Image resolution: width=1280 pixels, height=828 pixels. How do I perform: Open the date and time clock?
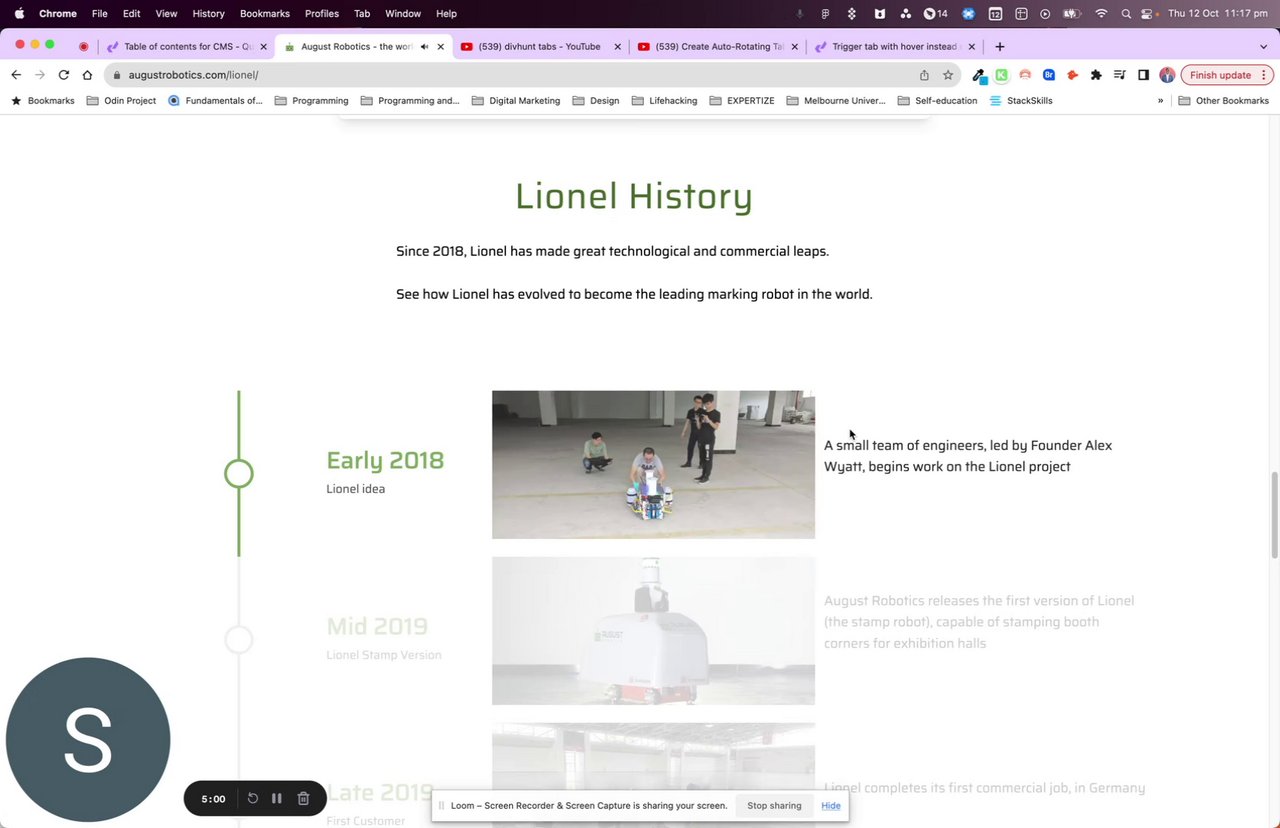coord(1218,14)
